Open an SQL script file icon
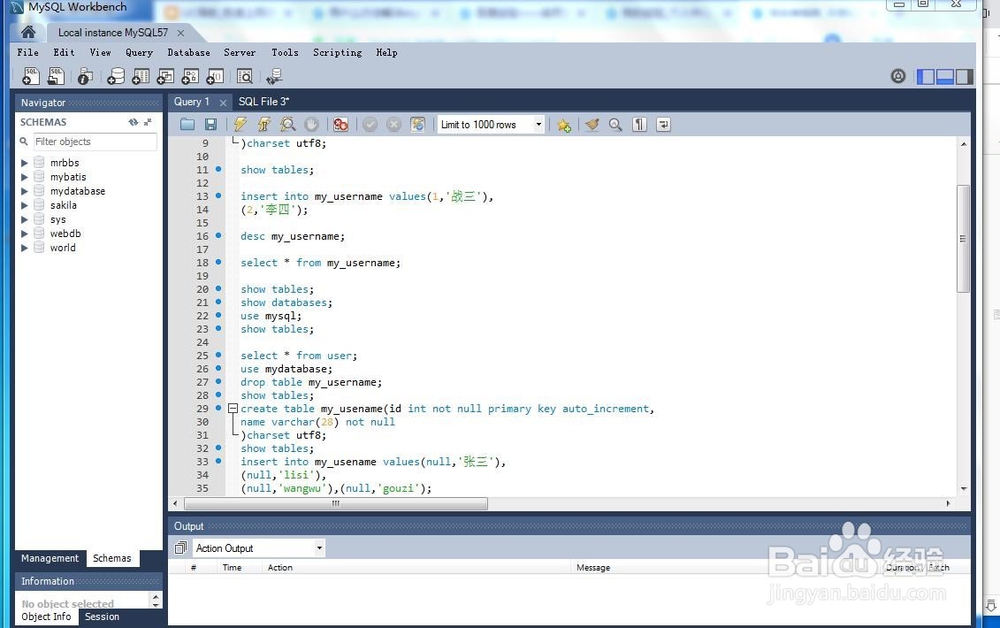This screenshot has height=628, width=1000. point(56,77)
